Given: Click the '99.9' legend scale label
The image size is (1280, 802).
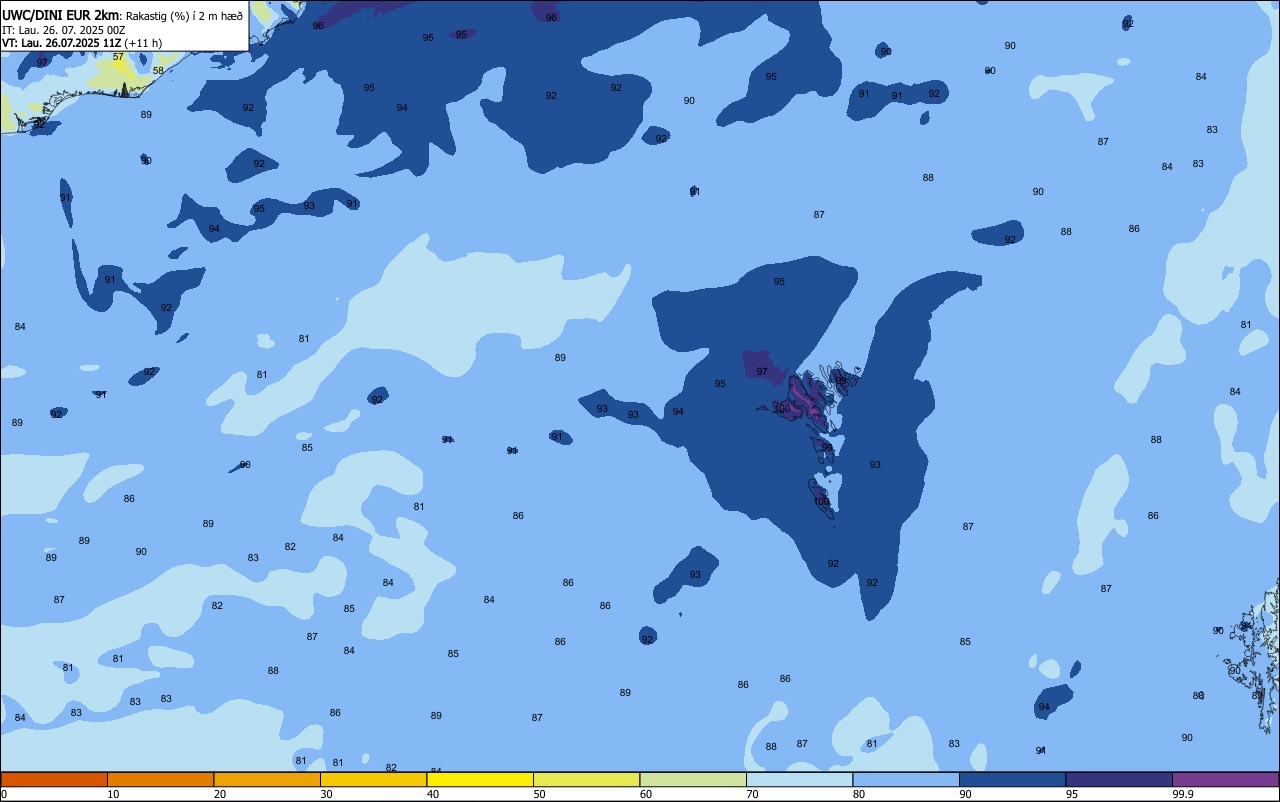Looking at the screenshot, I should click(x=1182, y=794).
